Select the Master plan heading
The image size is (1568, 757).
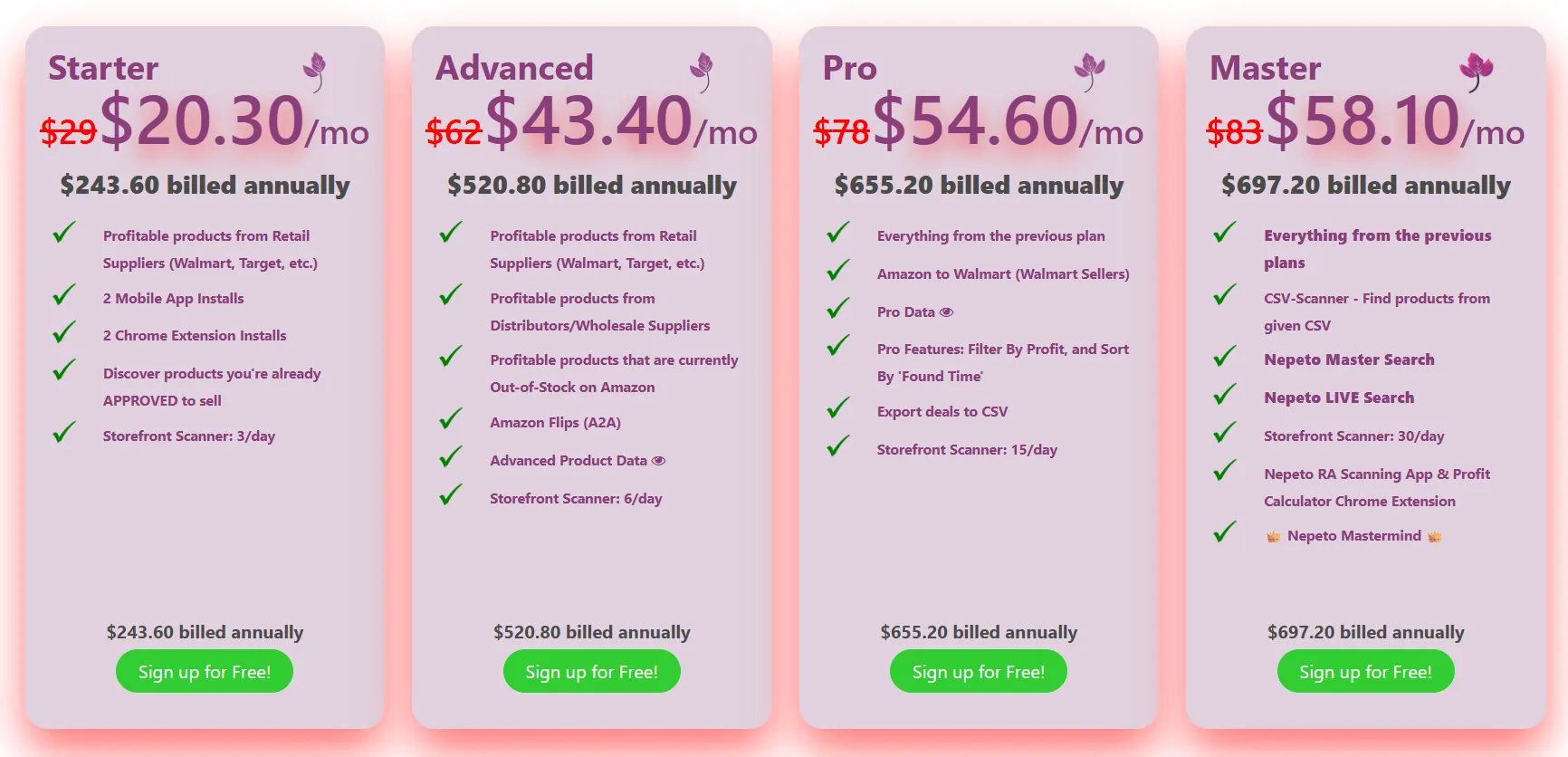1266,68
